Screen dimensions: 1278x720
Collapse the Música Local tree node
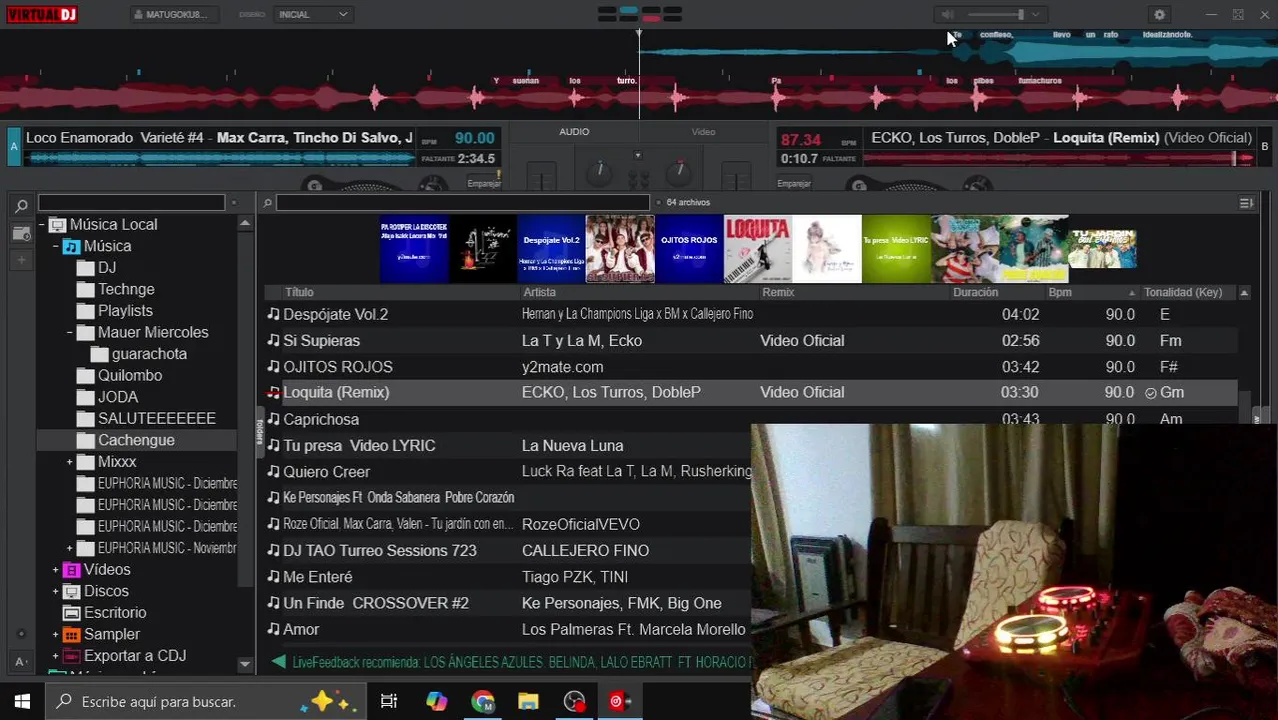41,225
